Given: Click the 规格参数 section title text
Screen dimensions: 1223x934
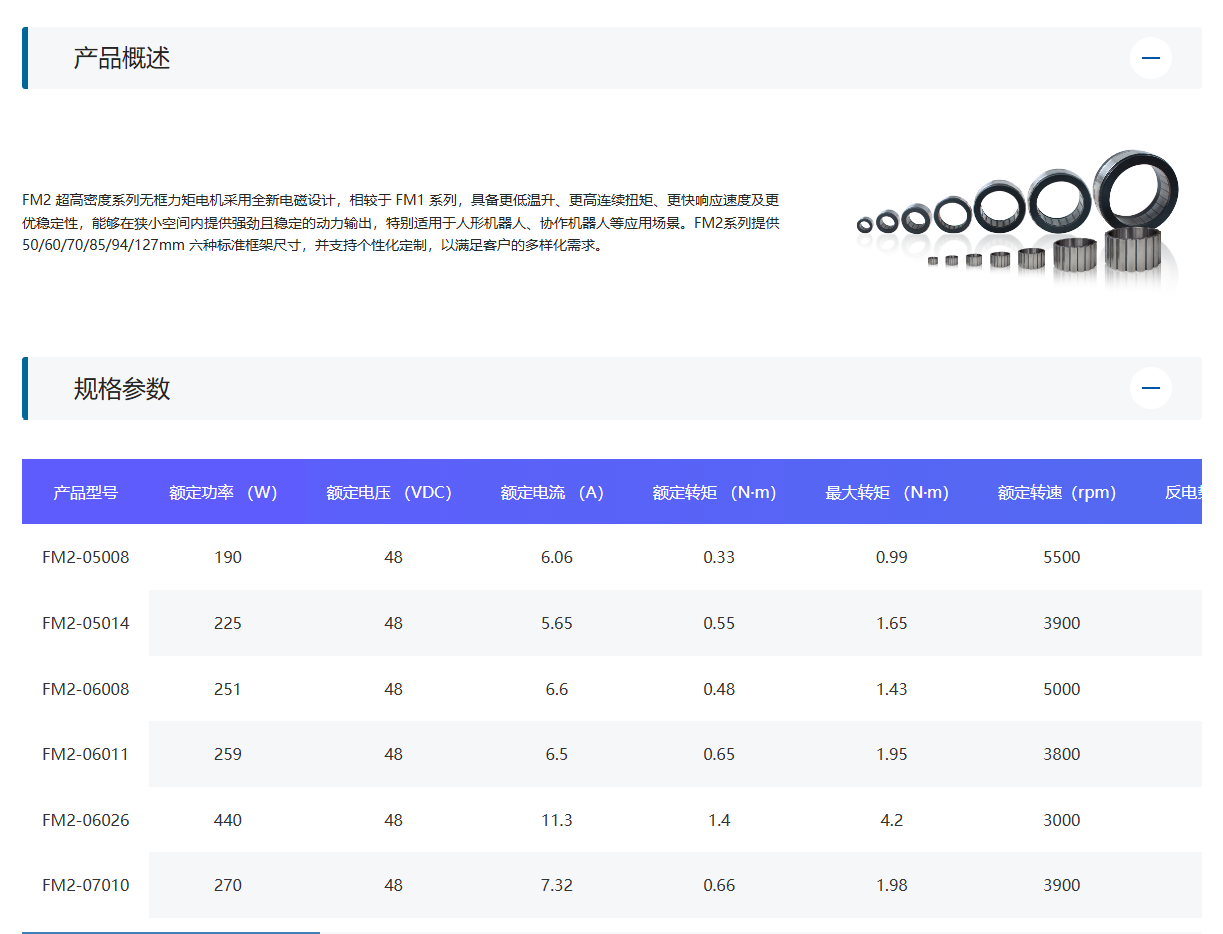Looking at the screenshot, I should (119, 388).
